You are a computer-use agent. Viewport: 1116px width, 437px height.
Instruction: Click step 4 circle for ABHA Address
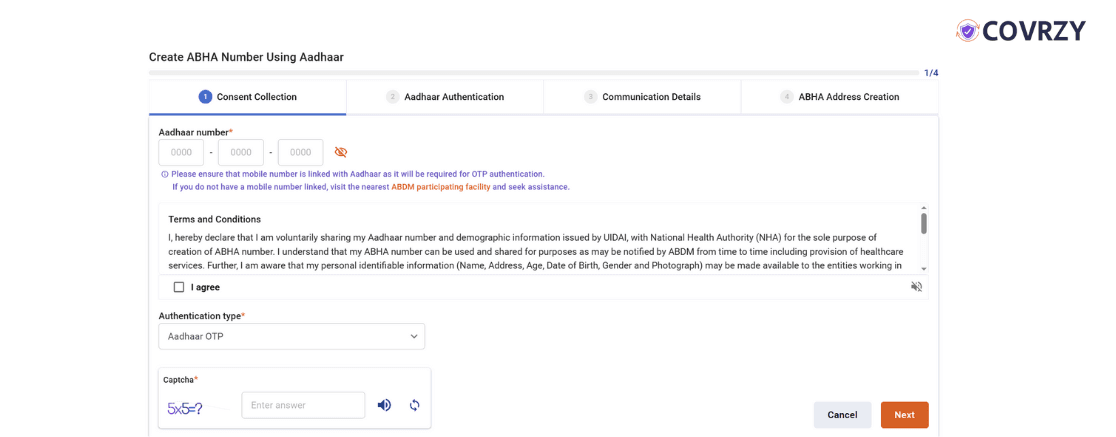pyautogui.click(x=787, y=97)
